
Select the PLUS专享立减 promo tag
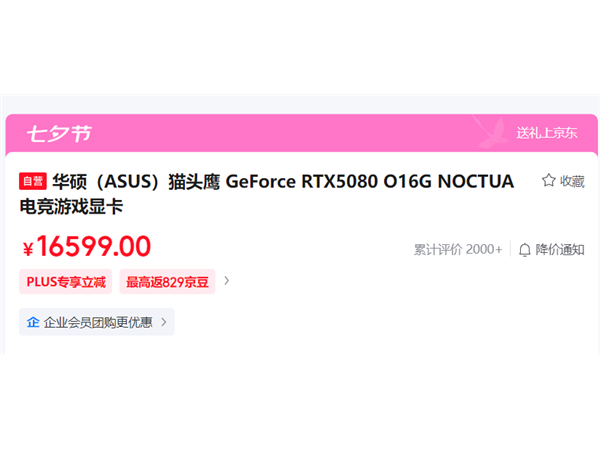(65, 282)
